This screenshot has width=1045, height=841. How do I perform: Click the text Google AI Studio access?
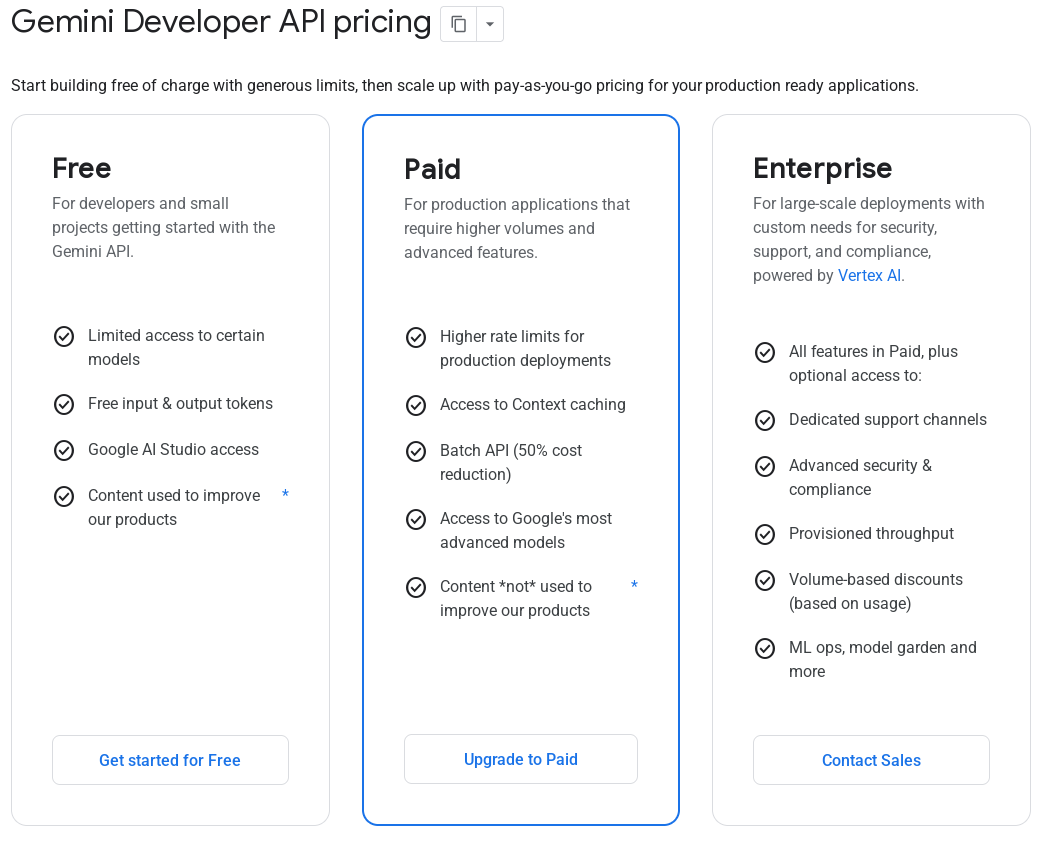pyautogui.click(x=173, y=449)
